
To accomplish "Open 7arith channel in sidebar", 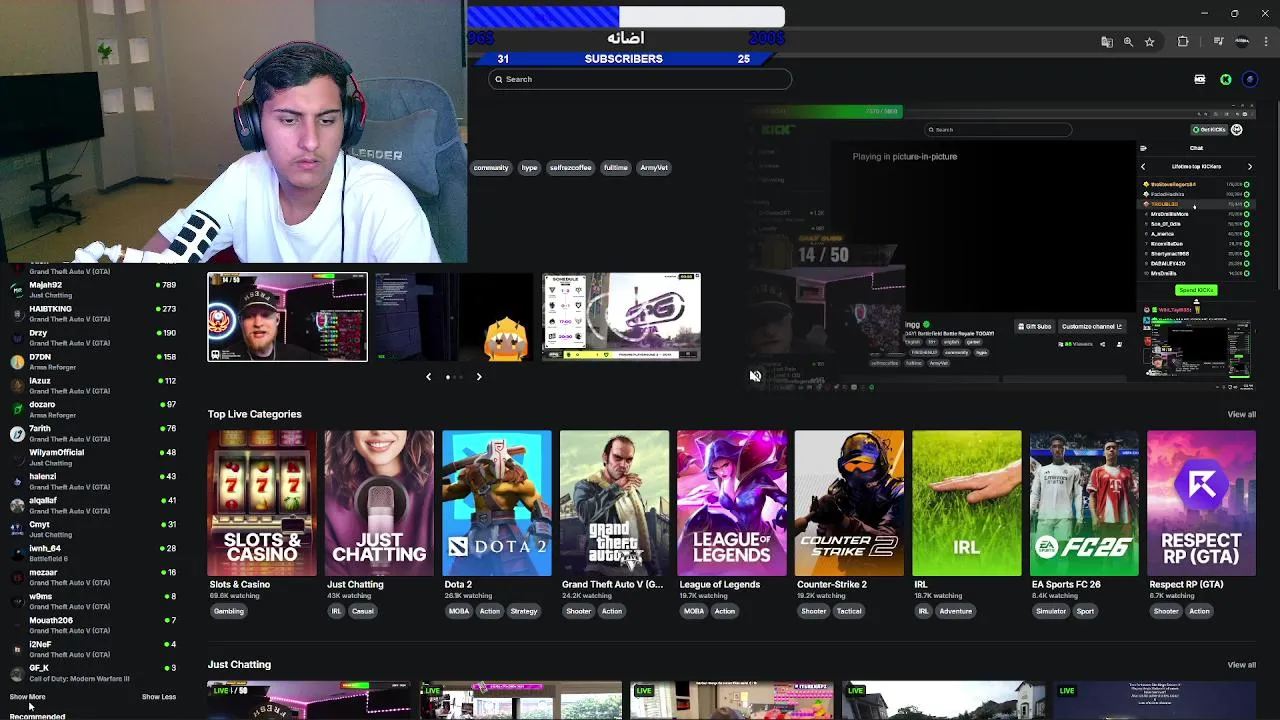I will pyautogui.click(x=92, y=433).
